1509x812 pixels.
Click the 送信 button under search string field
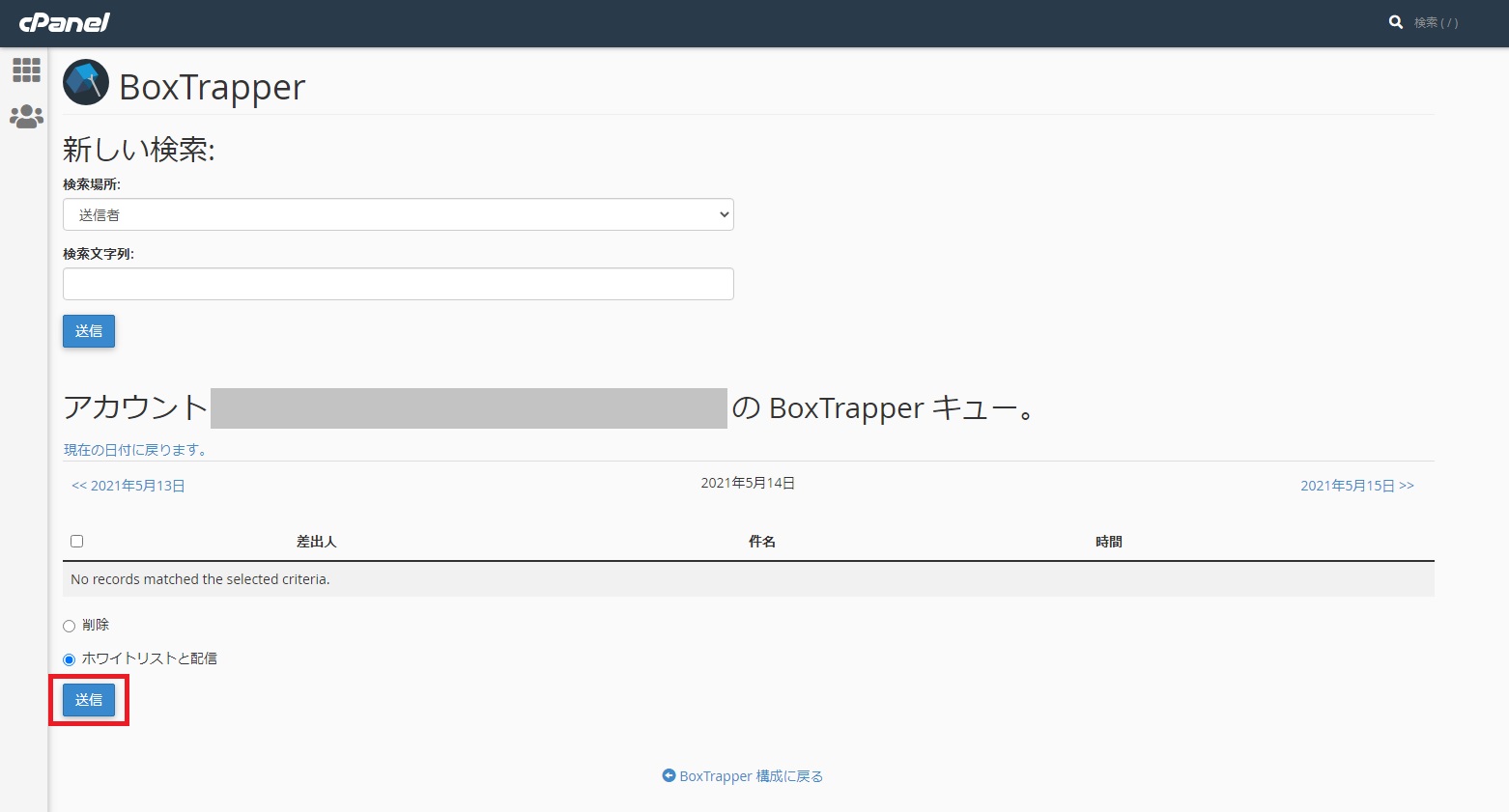(x=89, y=331)
